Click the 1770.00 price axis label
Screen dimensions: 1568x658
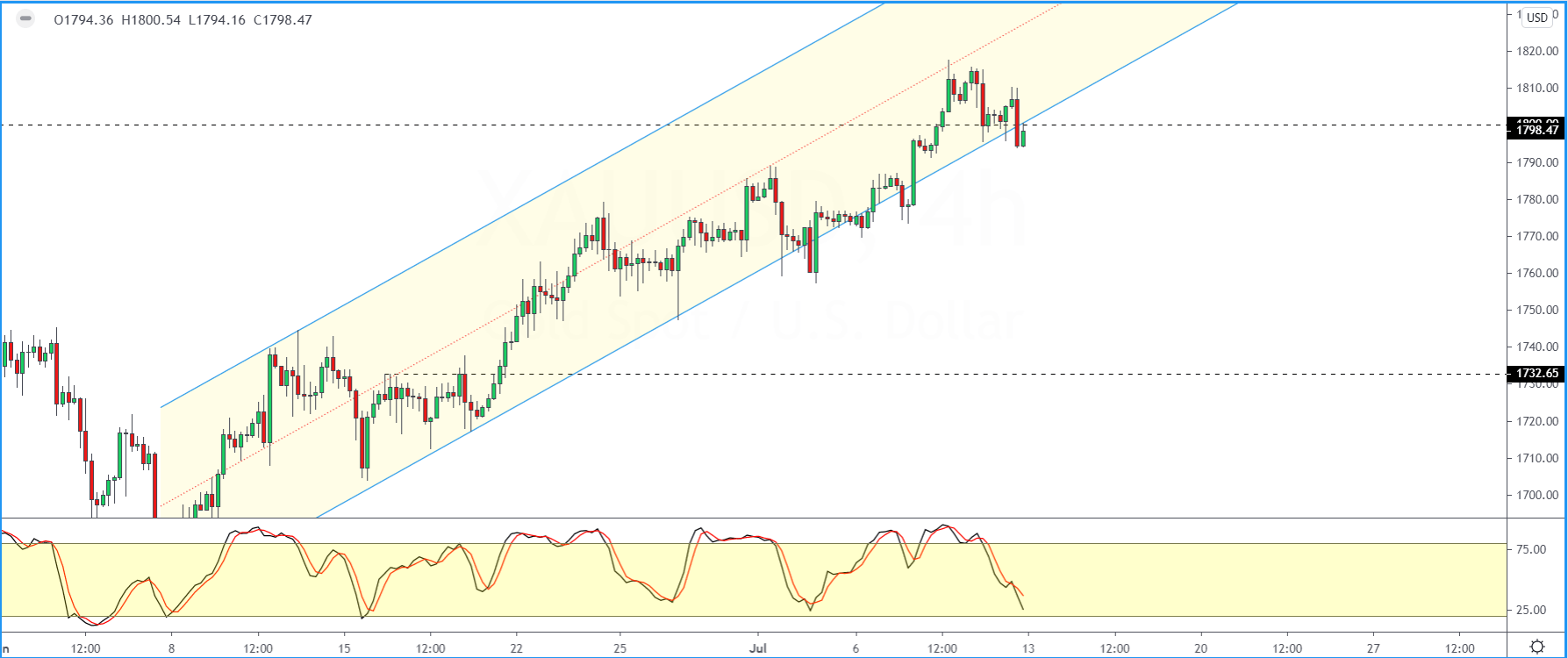click(x=1538, y=236)
